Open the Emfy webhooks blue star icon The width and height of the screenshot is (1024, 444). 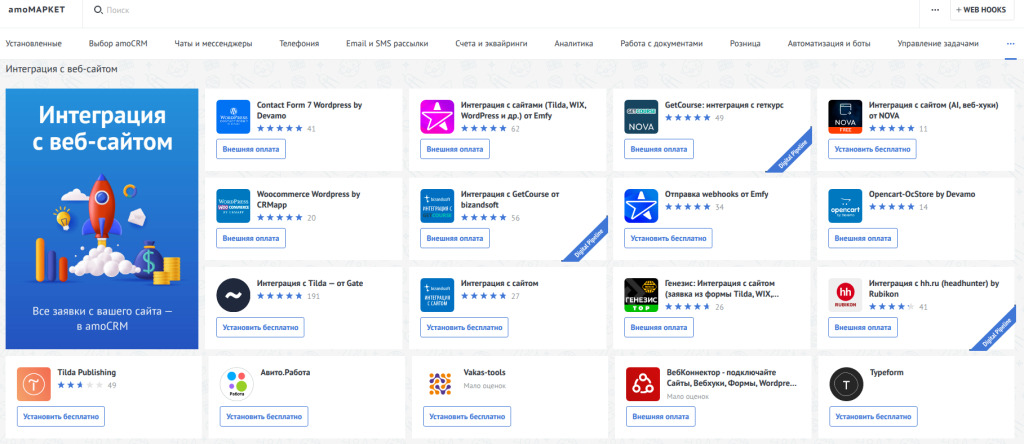641,206
